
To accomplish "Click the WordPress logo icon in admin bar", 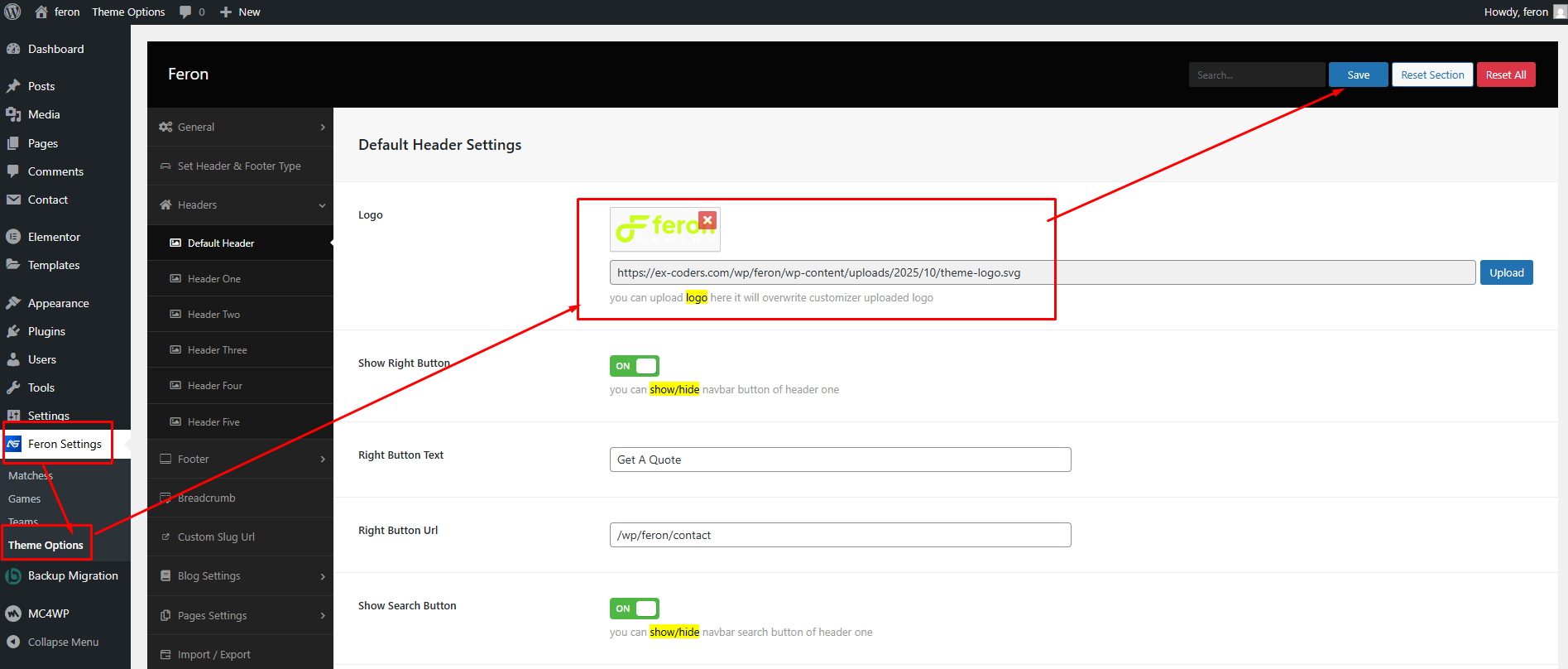I will coord(12,12).
